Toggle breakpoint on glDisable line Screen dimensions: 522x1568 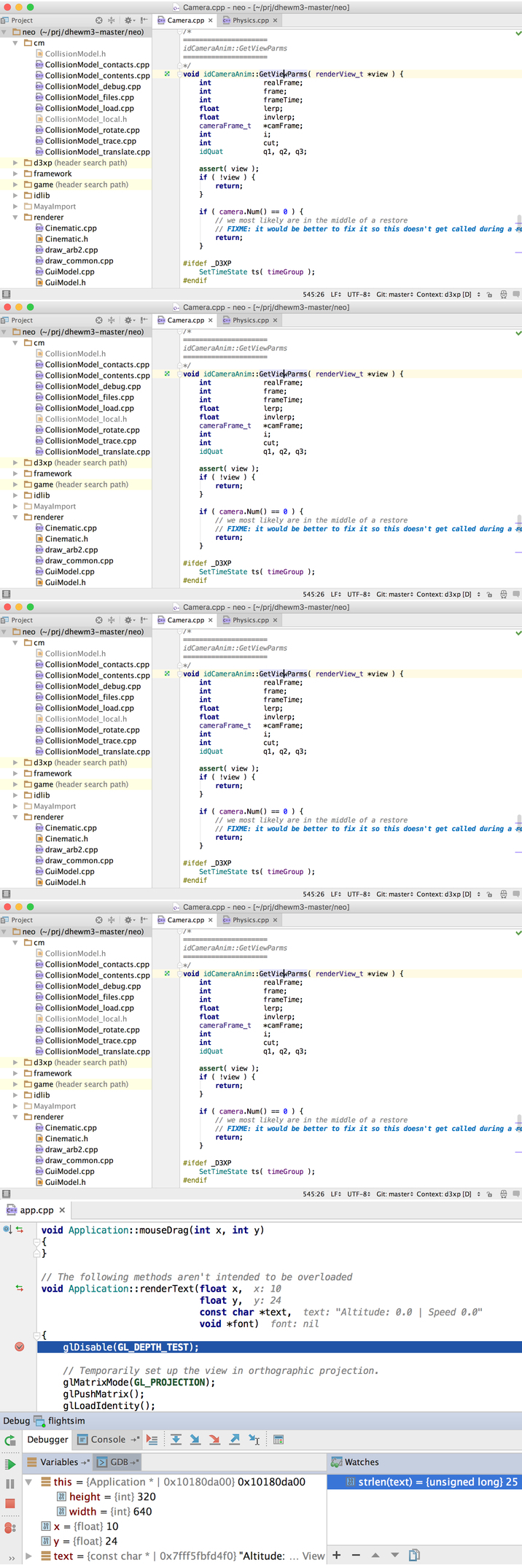tap(20, 1347)
